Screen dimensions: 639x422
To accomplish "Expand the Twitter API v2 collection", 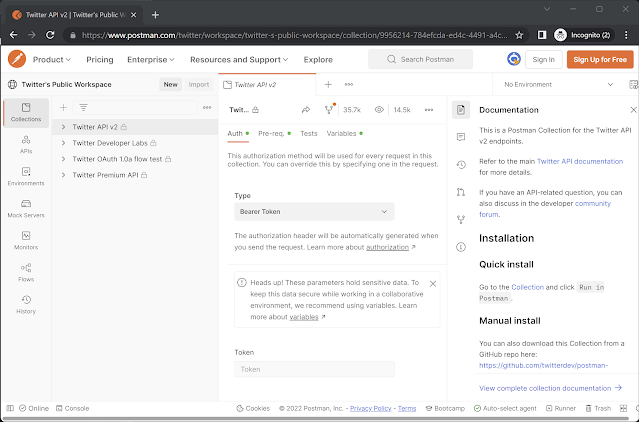I will click(x=63, y=127).
